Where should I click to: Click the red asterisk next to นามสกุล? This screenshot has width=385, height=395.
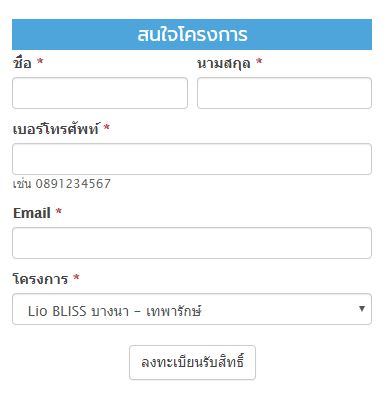pos(259,62)
